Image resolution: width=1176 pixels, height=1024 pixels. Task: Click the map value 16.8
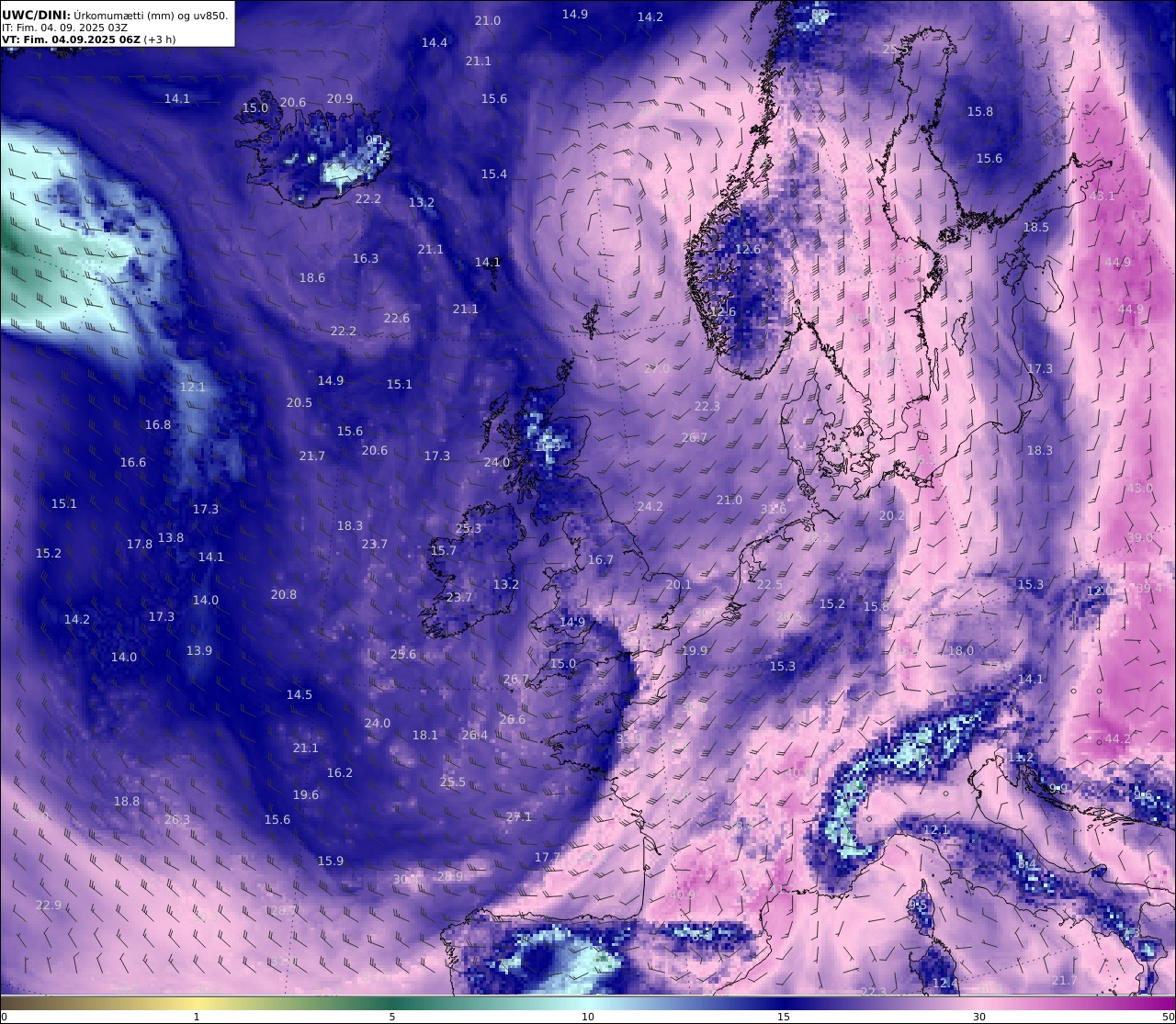(158, 425)
